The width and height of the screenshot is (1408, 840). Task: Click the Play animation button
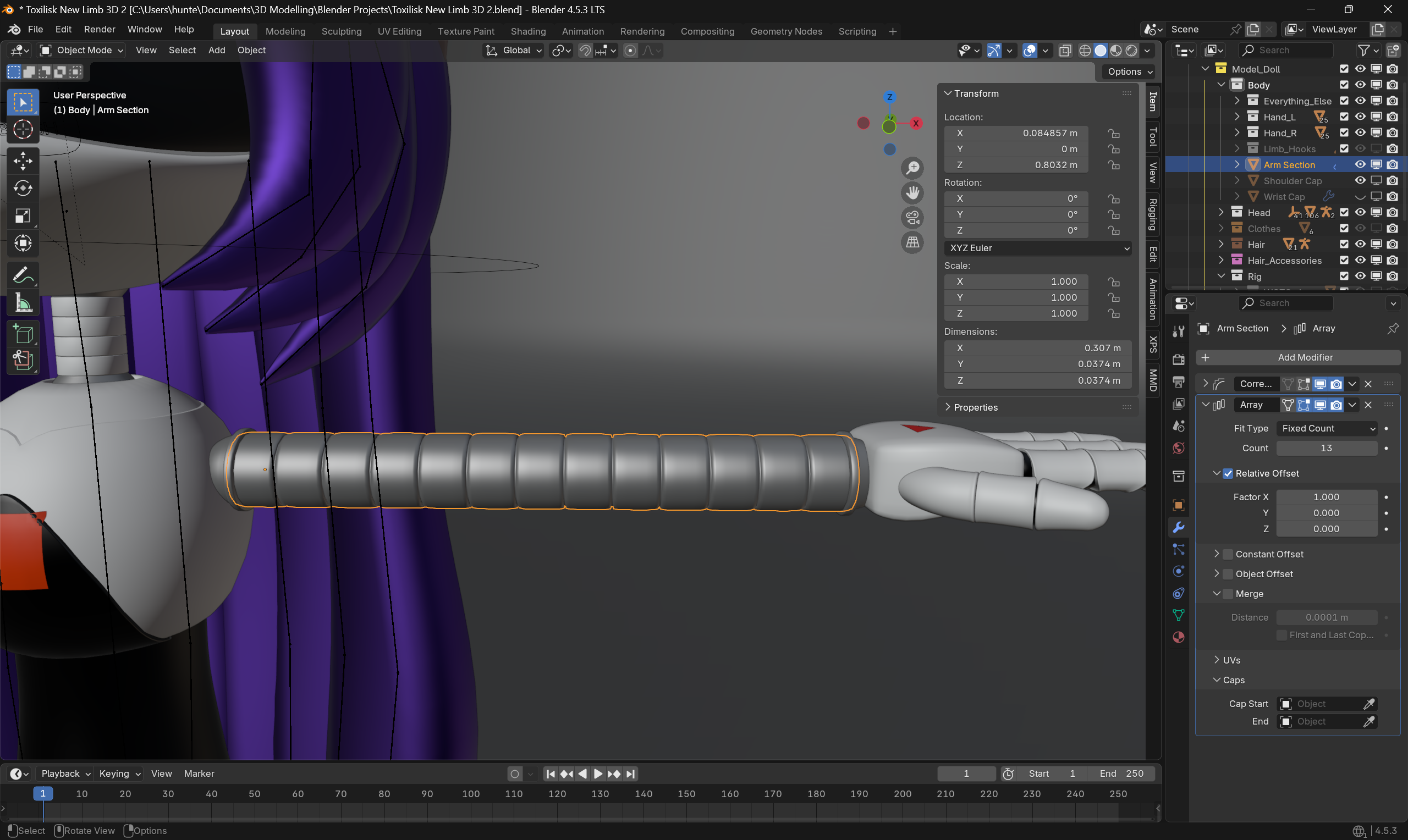[x=598, y=774]
